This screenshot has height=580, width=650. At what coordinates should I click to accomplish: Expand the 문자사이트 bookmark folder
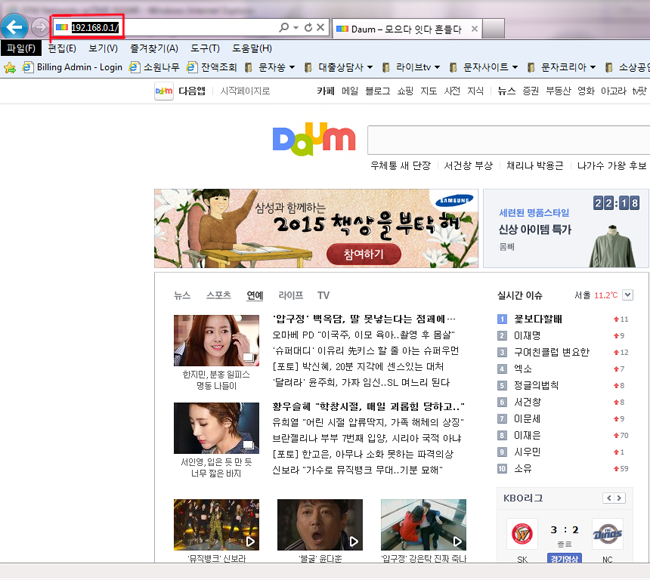pos(484,67)
